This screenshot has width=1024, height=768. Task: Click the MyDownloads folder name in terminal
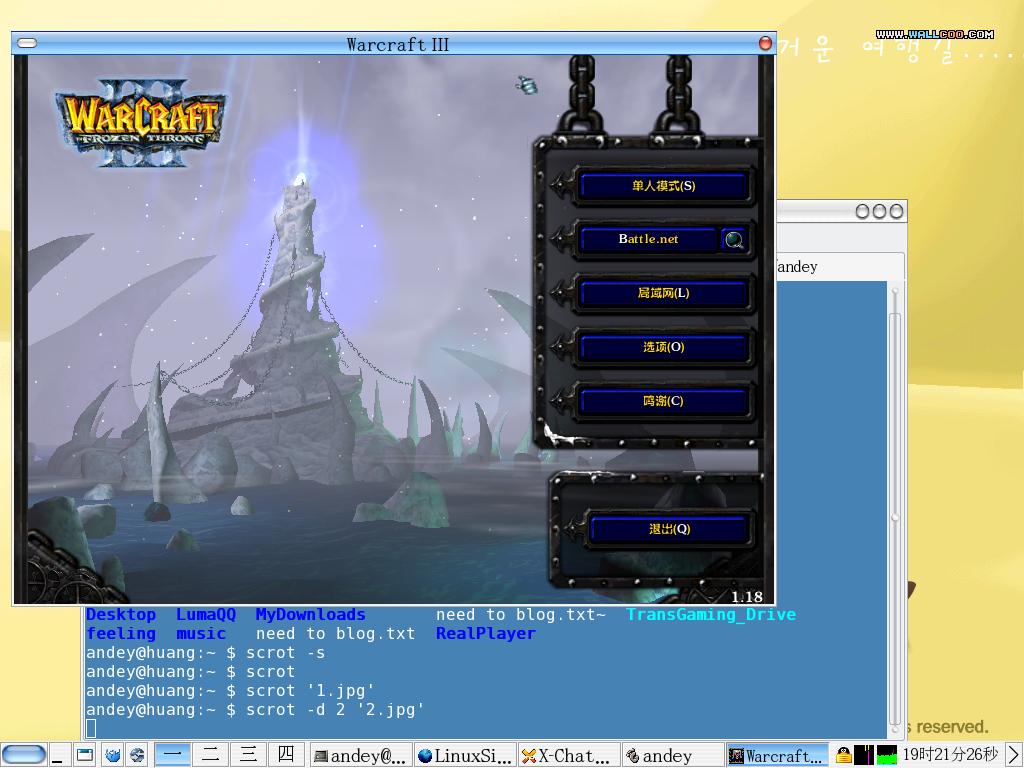(x=310, y=615)
